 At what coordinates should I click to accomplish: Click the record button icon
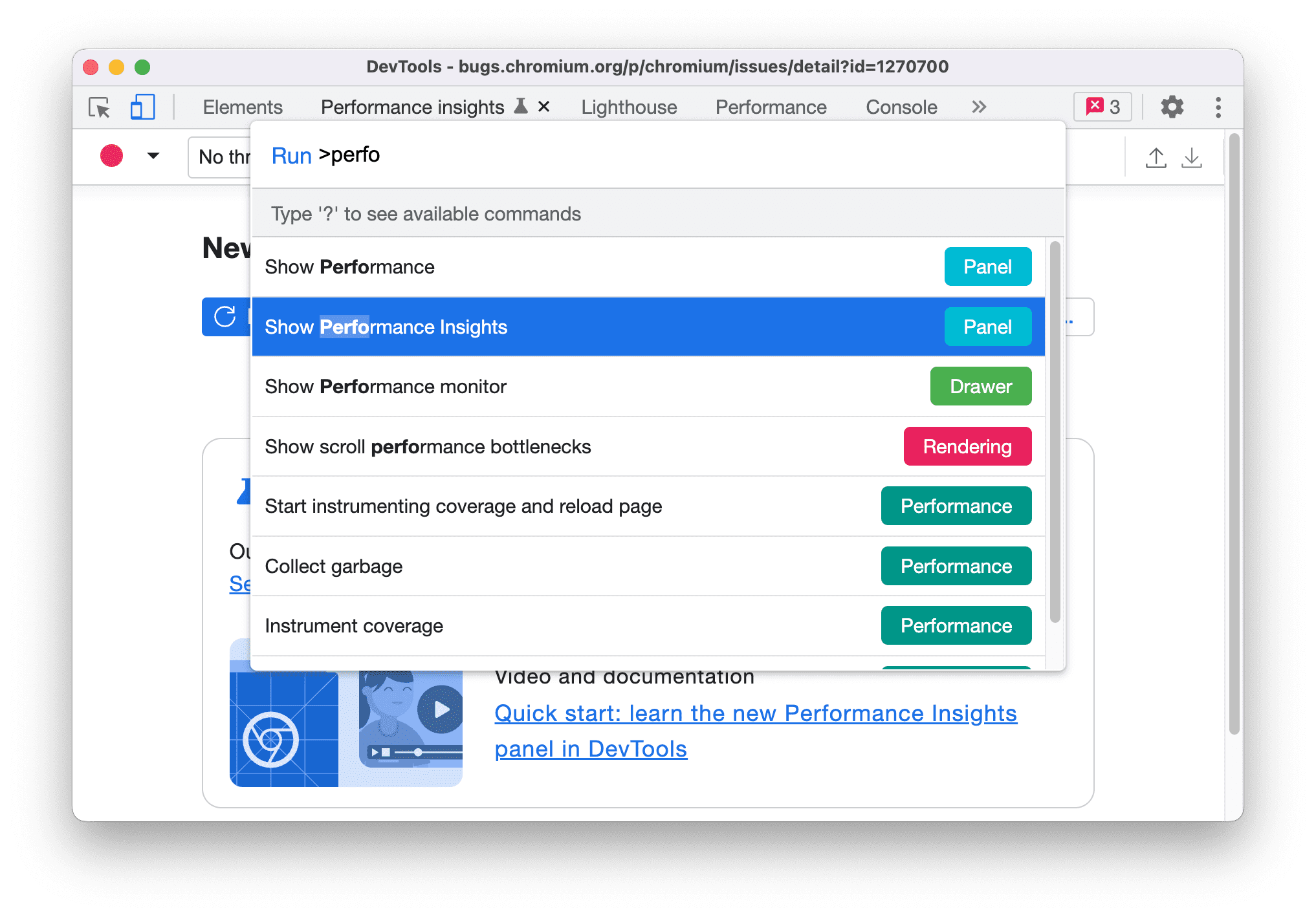click(111, 157)
